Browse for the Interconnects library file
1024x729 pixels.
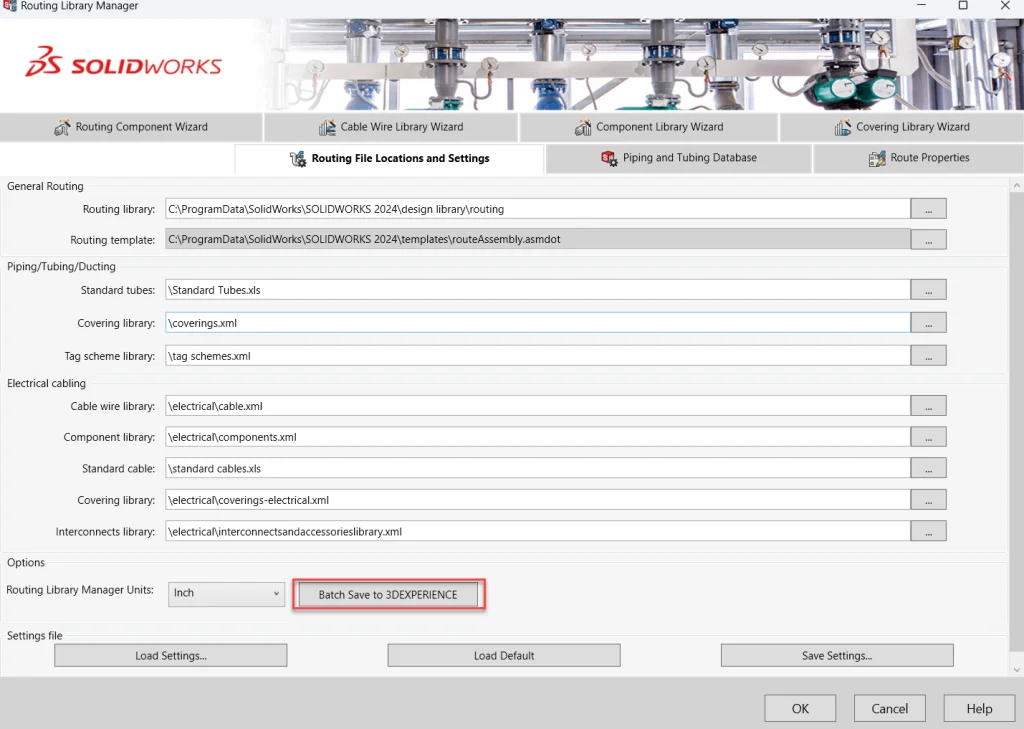pos(929,531)
